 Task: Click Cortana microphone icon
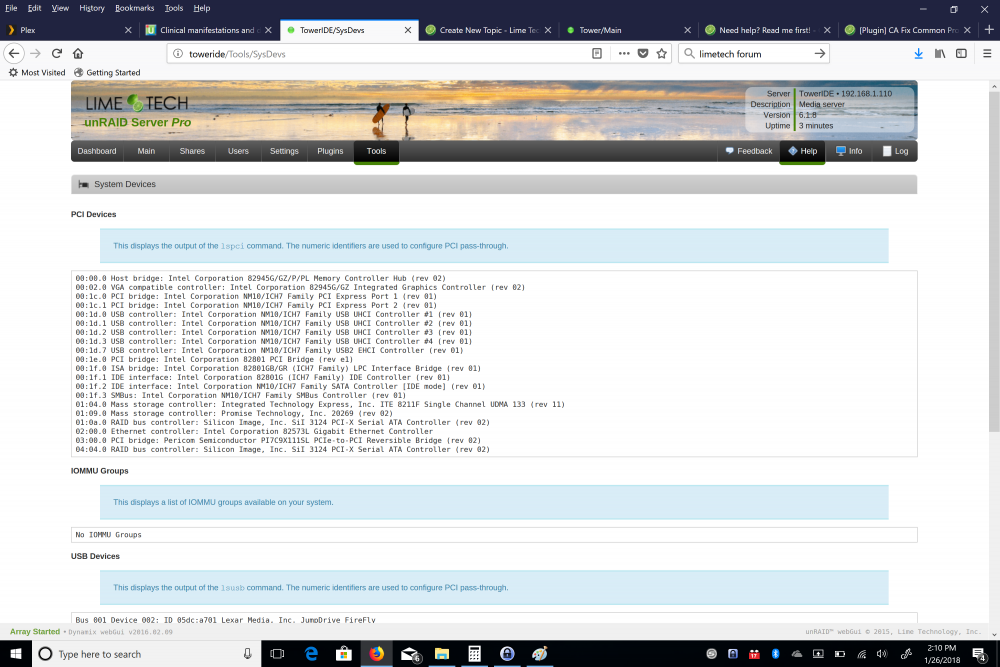click(x=247, y=654)
